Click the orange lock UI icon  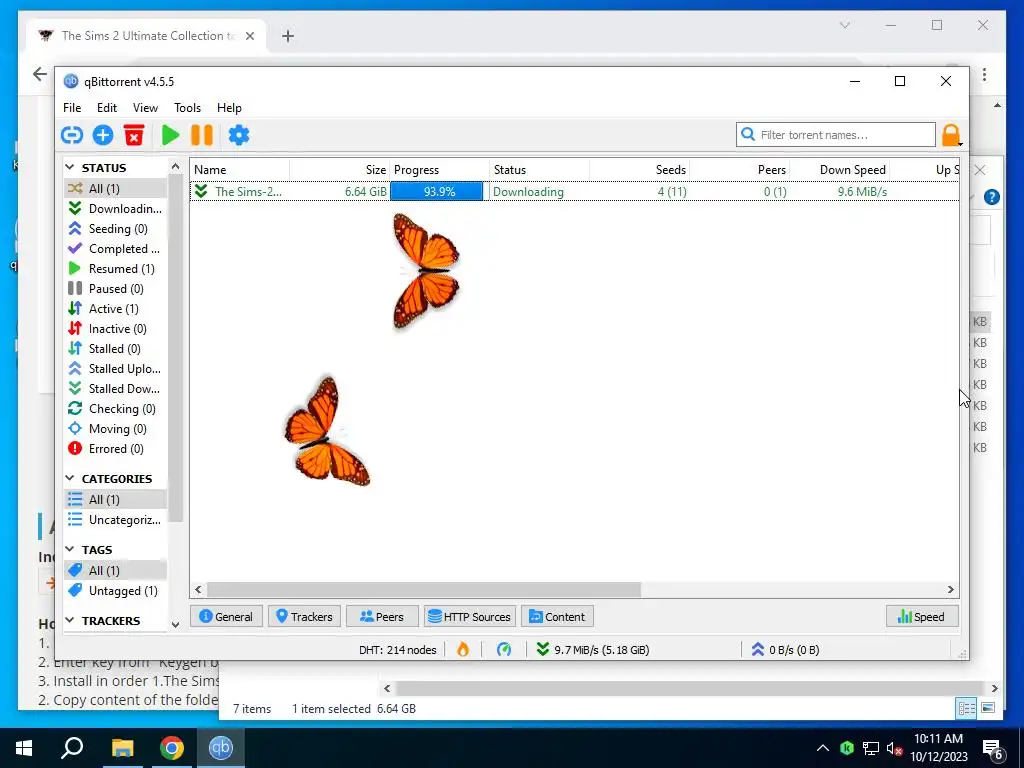(951, 135)
